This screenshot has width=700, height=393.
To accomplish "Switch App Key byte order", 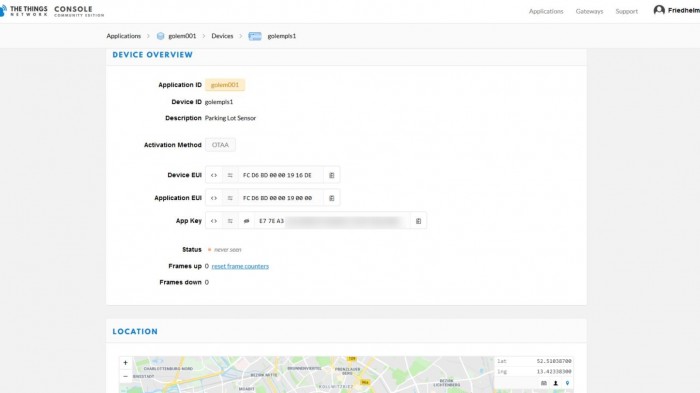I will pyautogui.click(x=230, y=221).
